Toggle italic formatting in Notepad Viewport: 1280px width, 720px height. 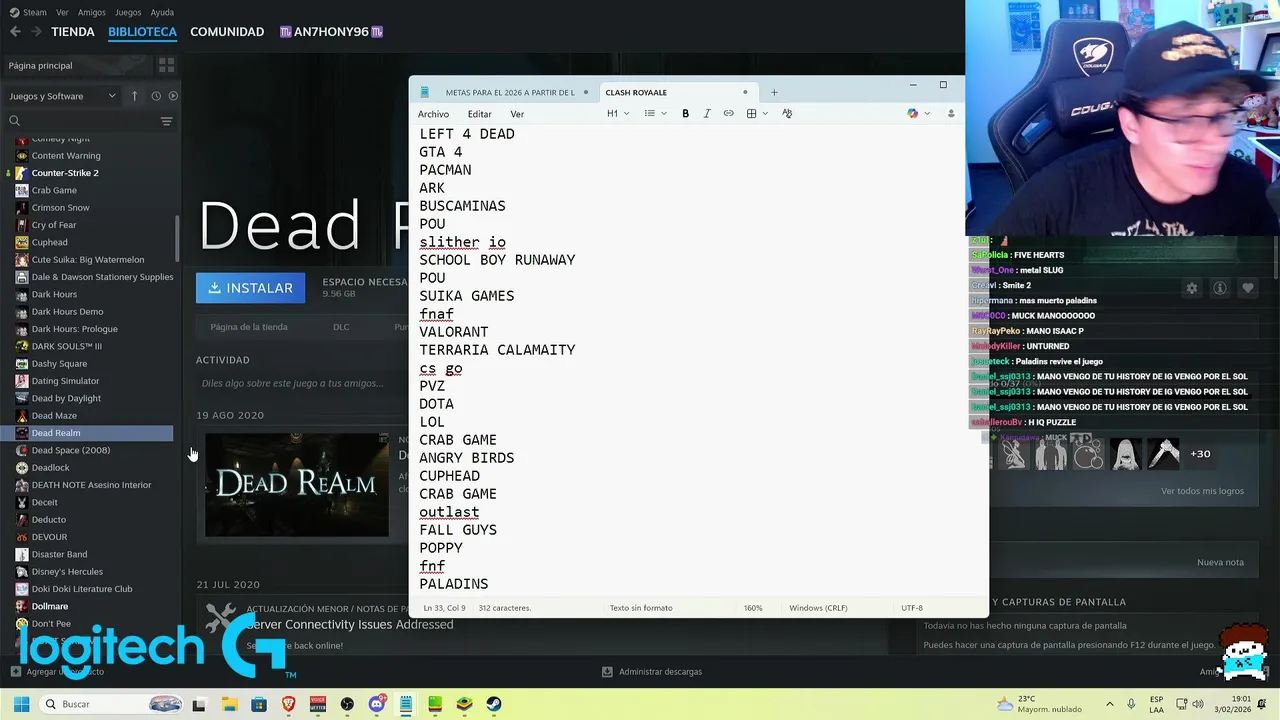coord(707,114)
